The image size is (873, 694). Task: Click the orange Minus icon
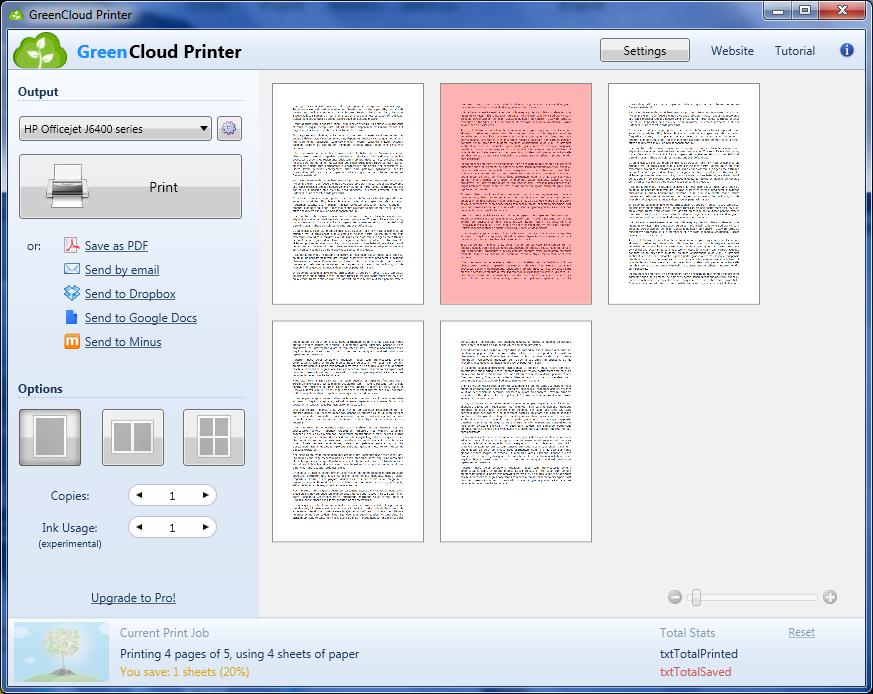[x=71, y=341]
